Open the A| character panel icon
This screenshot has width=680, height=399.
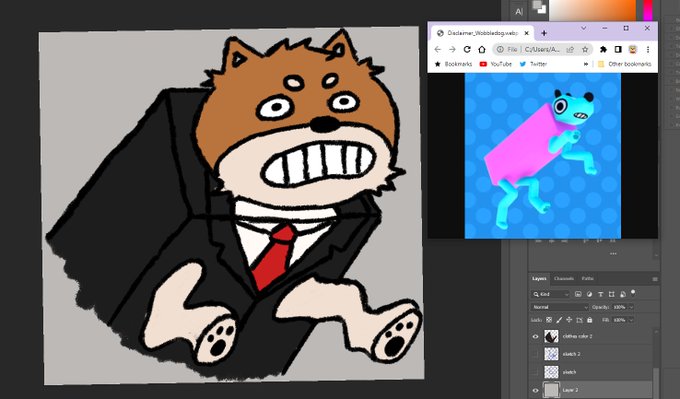click(x=519, y=12)
